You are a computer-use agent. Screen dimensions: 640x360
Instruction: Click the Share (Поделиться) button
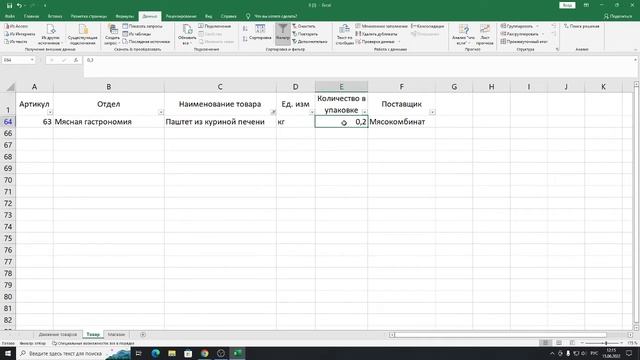click(x=618, y=16)
